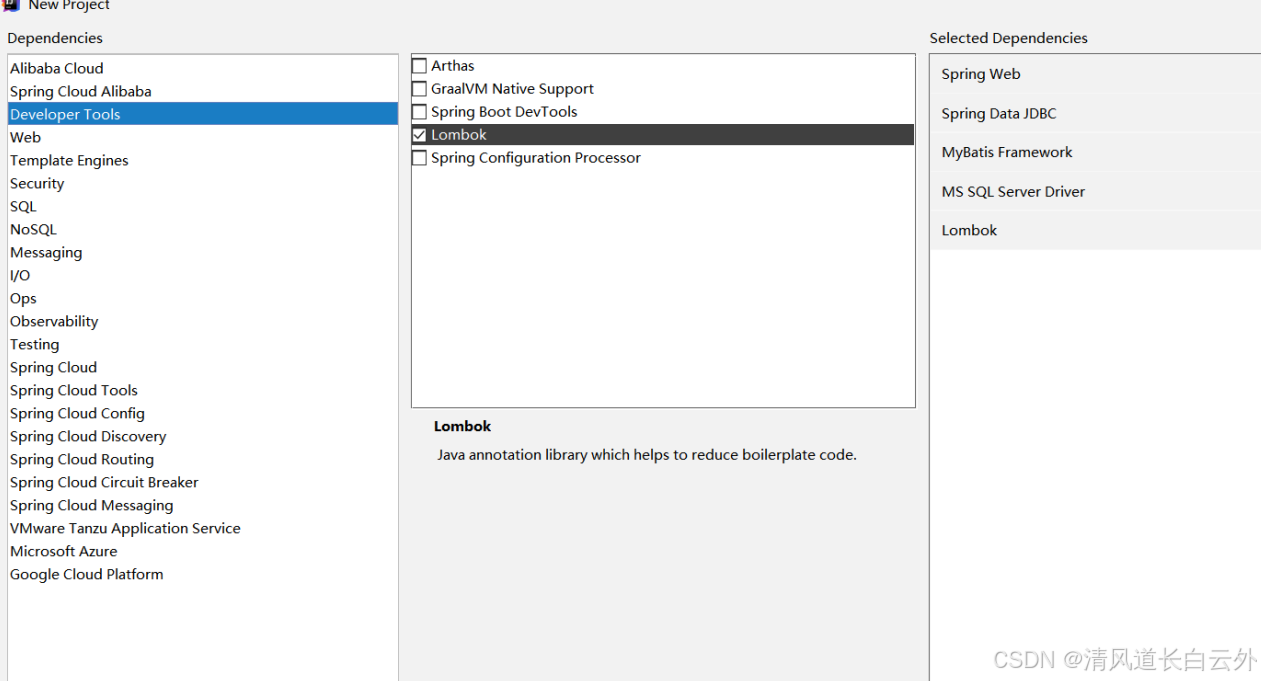Select Spring Cloud Alibaba category
1261x681 pixels.
[202, 91]
